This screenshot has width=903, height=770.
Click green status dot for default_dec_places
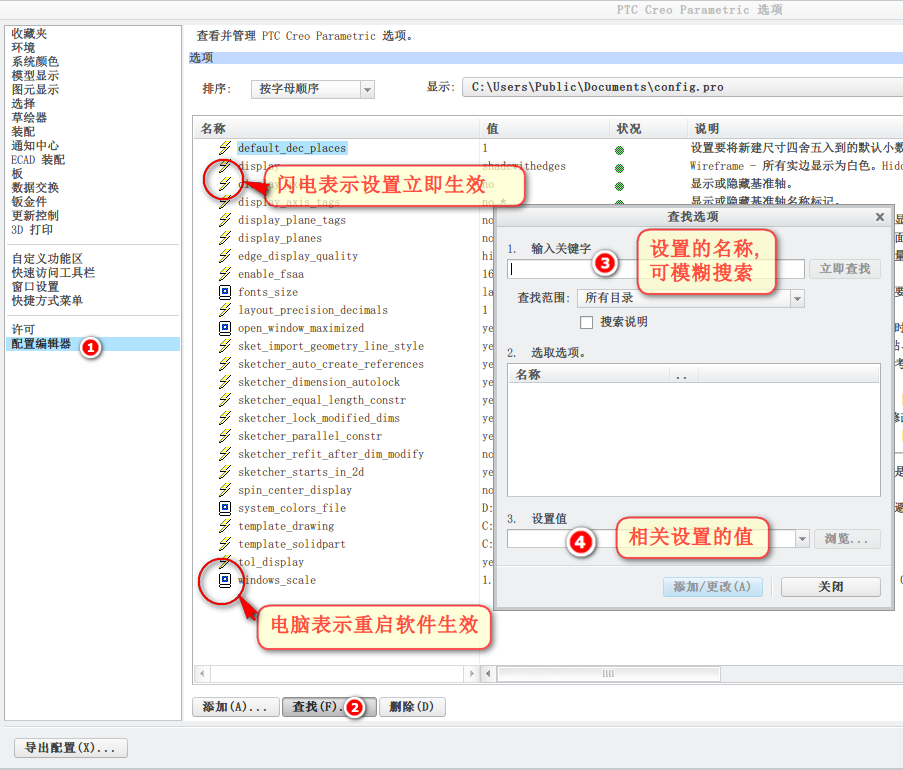pos(620,150)
